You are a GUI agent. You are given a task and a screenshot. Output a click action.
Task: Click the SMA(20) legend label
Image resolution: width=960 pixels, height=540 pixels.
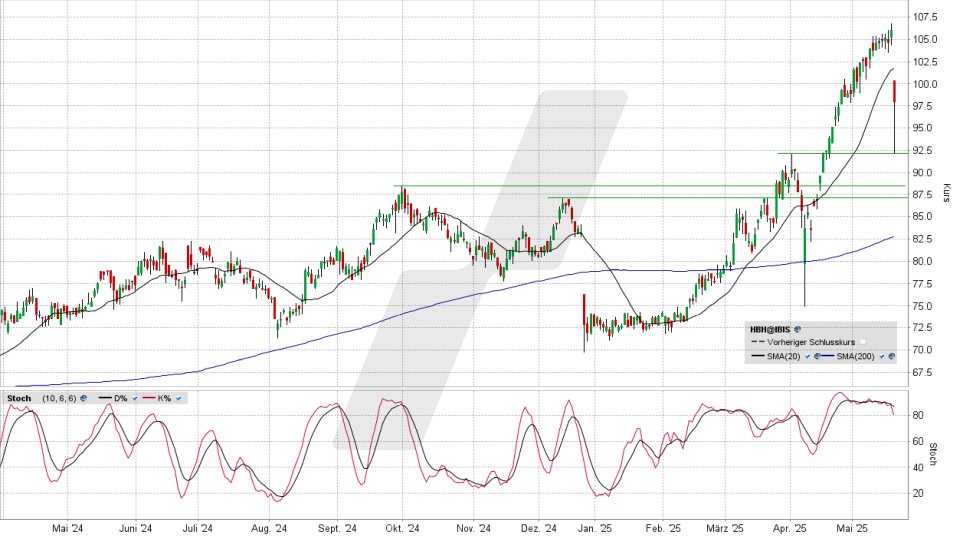pyautogui.click(x=784, y=356)
